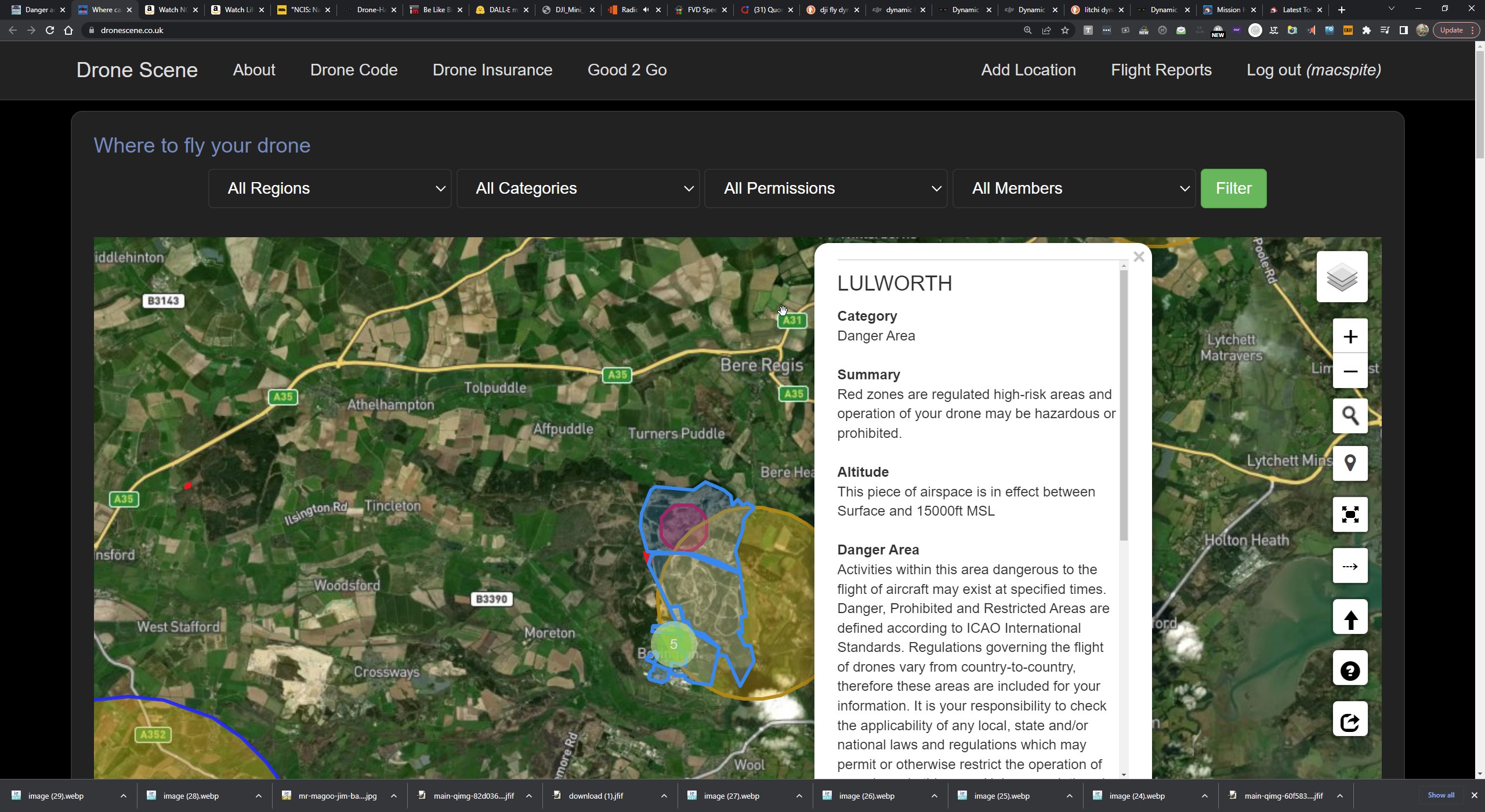The width and height of the screenshot is (1485, 812).
Task: Zoom in on the map
Action: click(1350, 336)
